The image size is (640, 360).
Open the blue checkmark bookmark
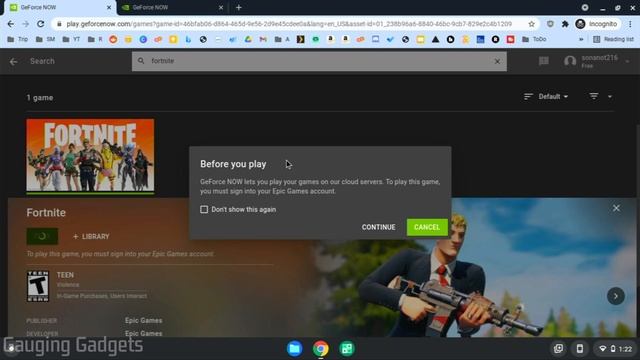390,39
